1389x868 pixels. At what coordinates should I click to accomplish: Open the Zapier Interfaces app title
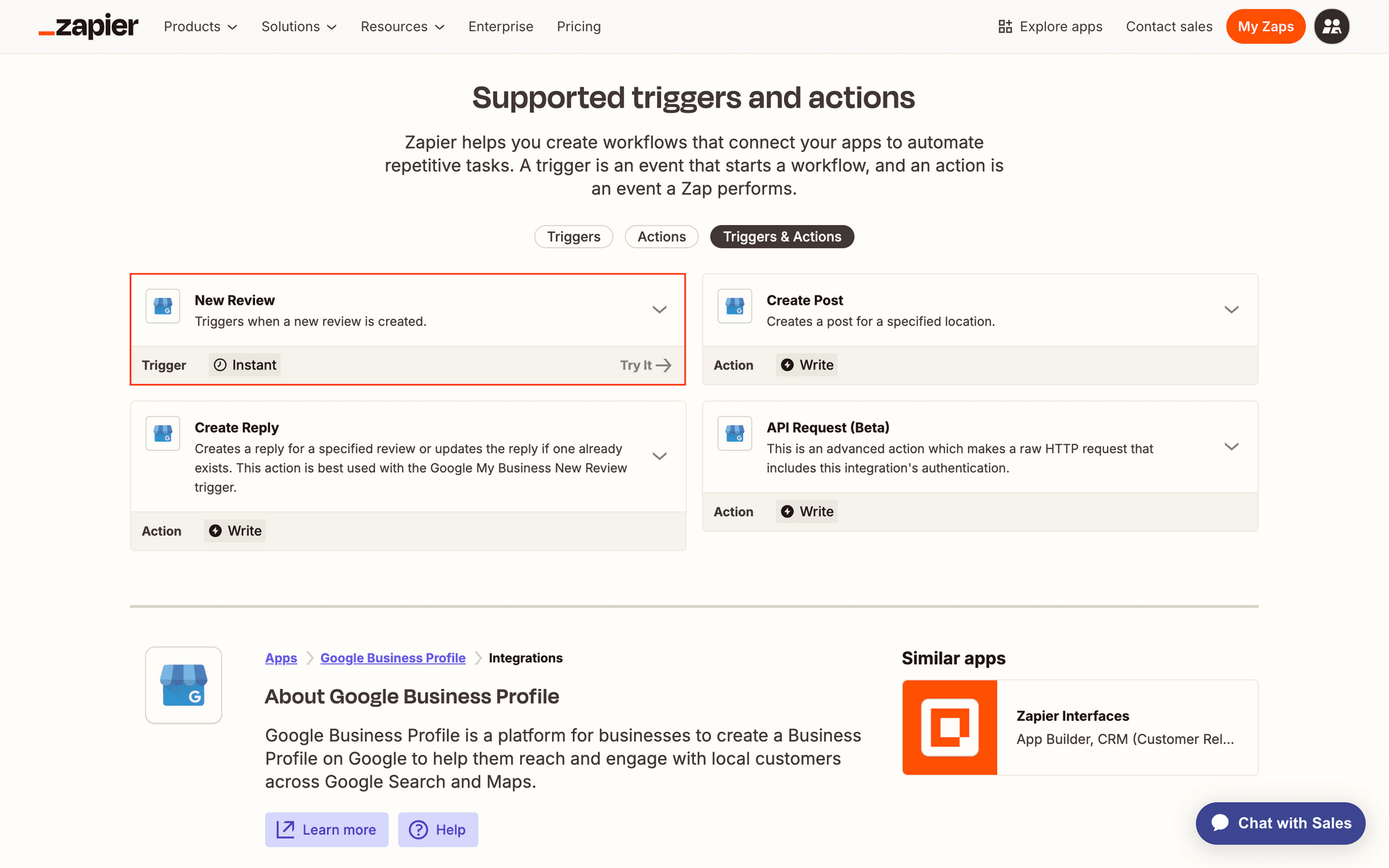click(1072, 716)
